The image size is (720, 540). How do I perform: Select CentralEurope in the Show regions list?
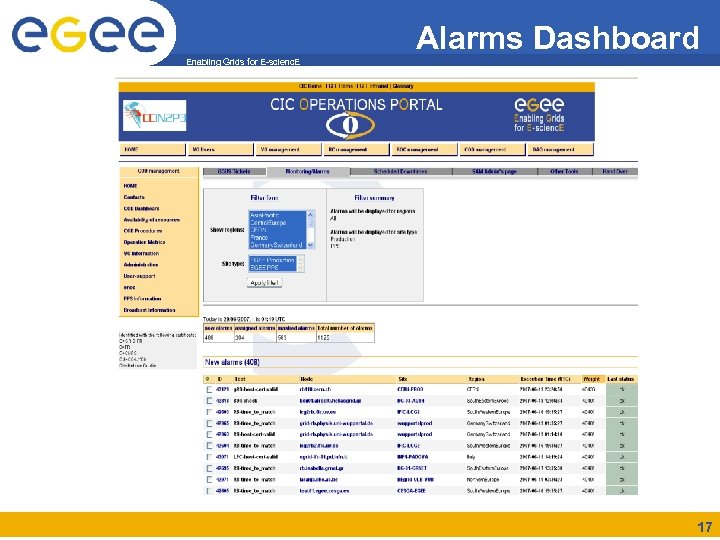(x=277, y=223)
